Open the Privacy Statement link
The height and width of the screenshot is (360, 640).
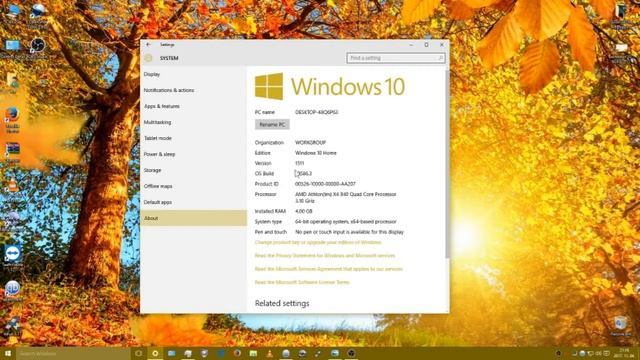click(325, 256)
